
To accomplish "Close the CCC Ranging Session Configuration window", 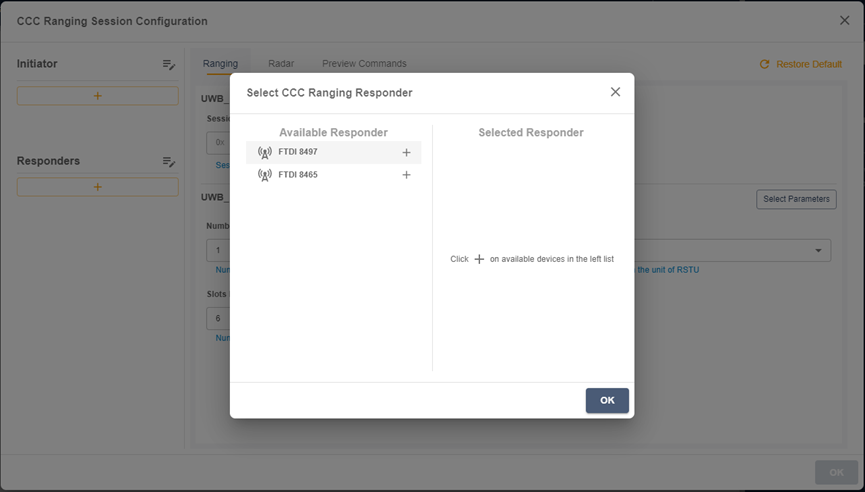I will [844, 21].
